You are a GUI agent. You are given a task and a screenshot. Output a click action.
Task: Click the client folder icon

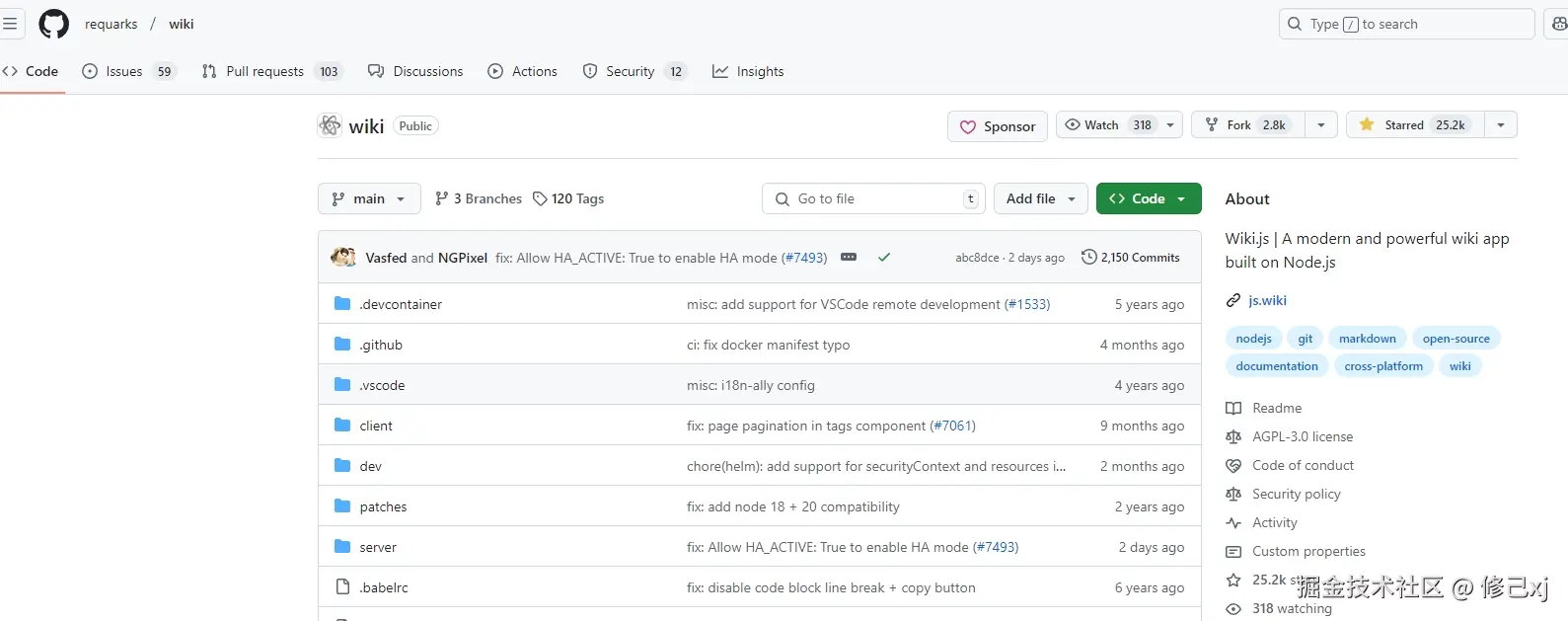point(342,426)
